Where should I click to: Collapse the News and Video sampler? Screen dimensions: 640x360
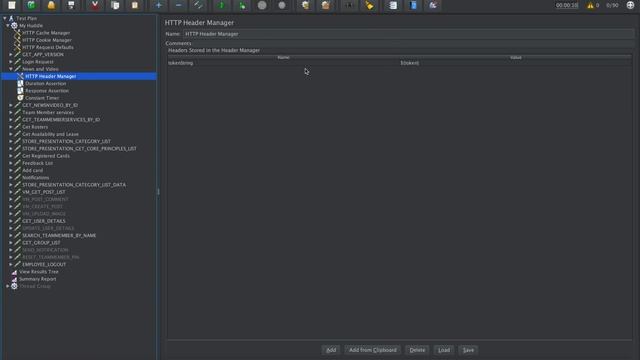click(x=11, y=69)
